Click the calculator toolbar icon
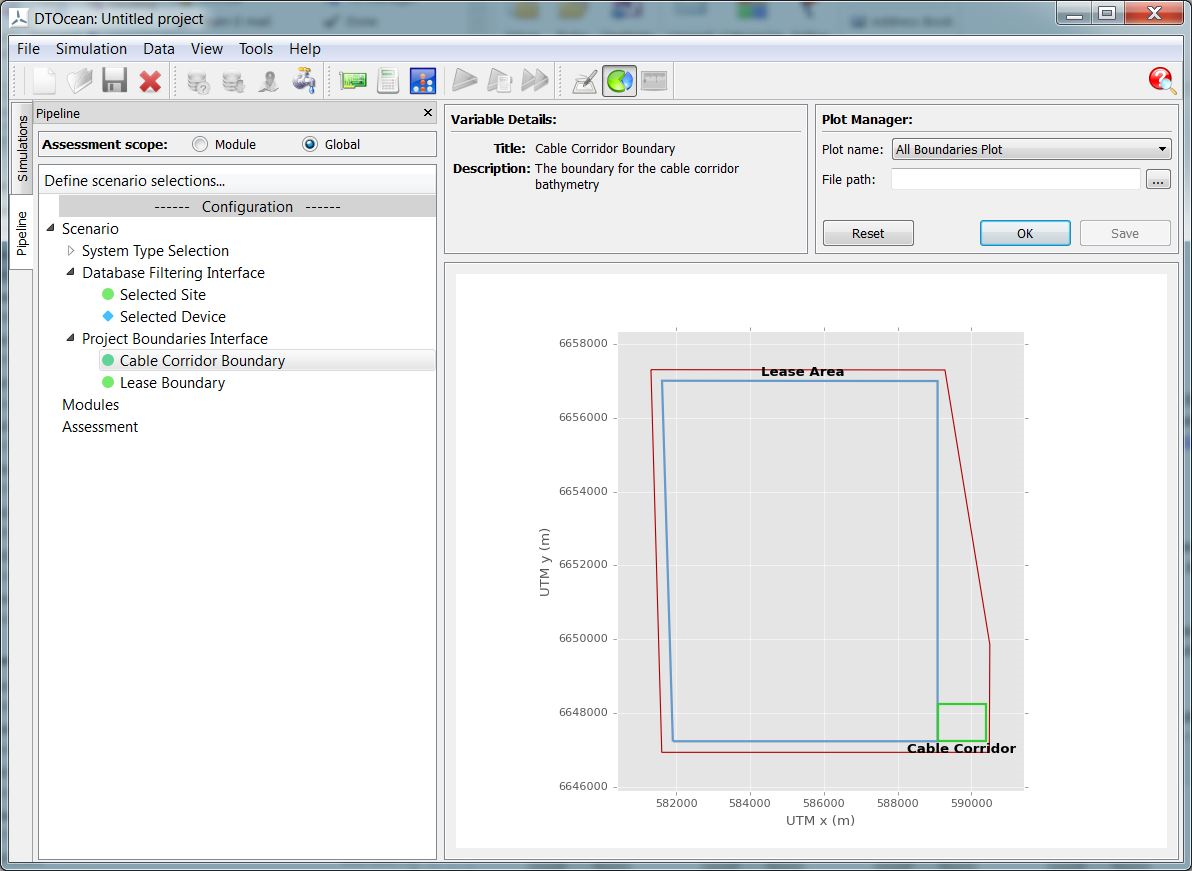The height and width of the screenshot is (871, 1192). coord(388,81)
